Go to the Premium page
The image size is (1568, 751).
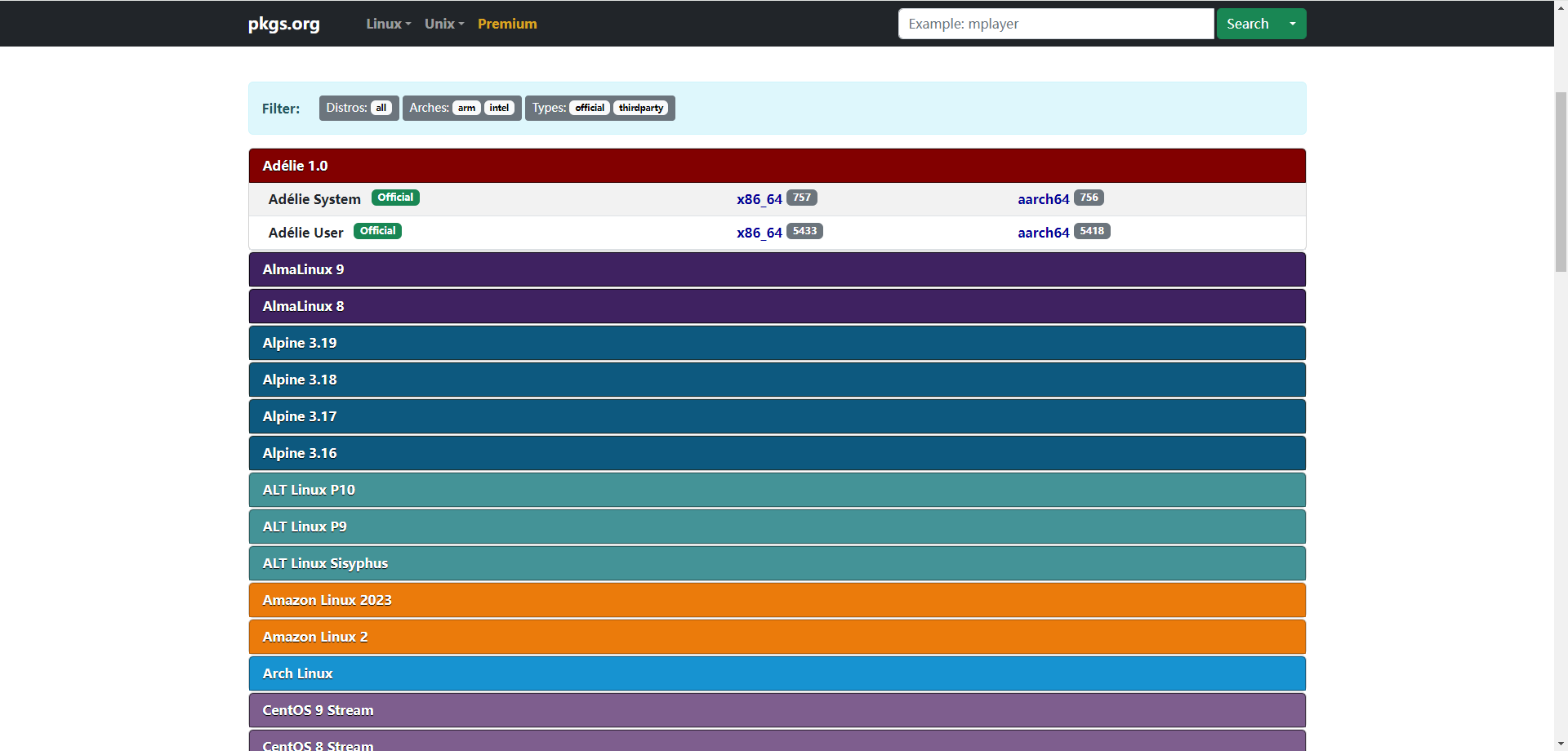click(x=507, y=24)
